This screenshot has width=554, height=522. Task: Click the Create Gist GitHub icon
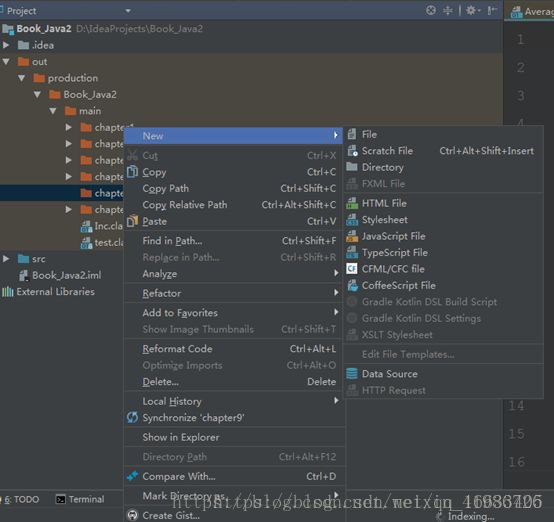tap(132, 515)
